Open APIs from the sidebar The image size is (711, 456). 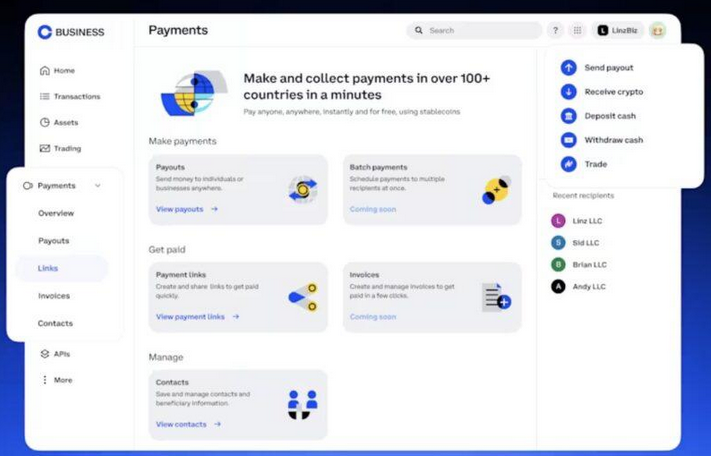pos(55,354)
